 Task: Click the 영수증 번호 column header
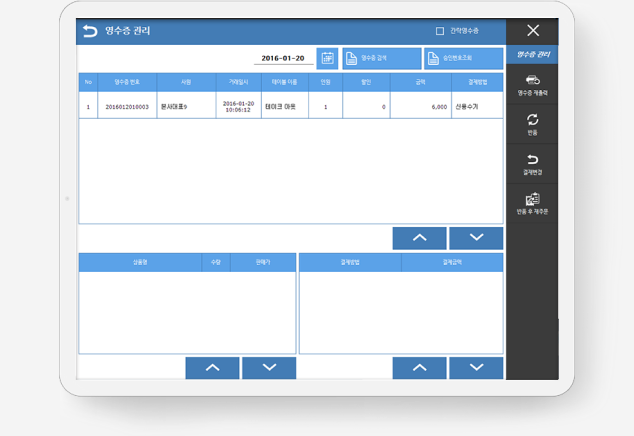tap(127, 82)
